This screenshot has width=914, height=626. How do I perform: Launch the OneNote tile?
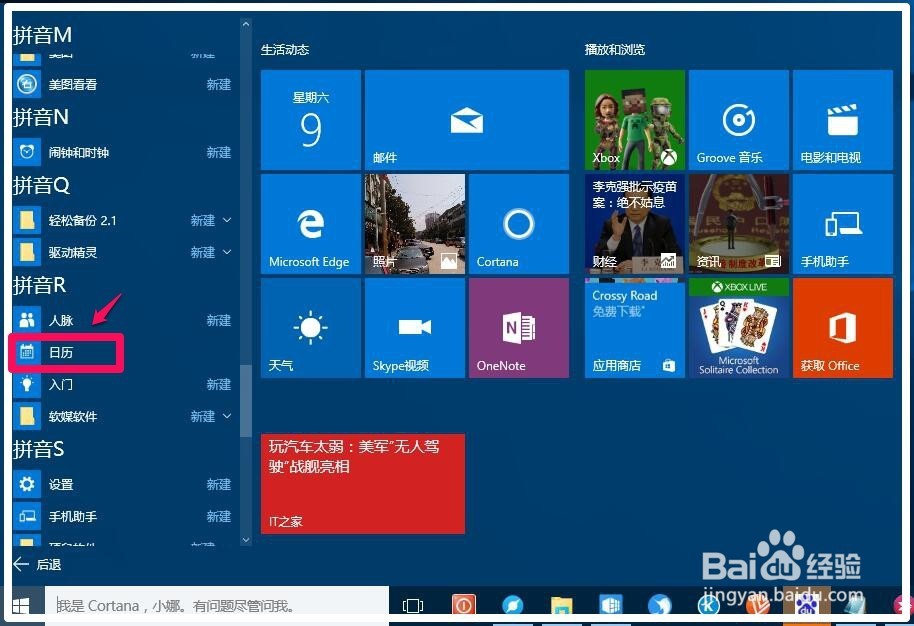(x=519, y=328)
